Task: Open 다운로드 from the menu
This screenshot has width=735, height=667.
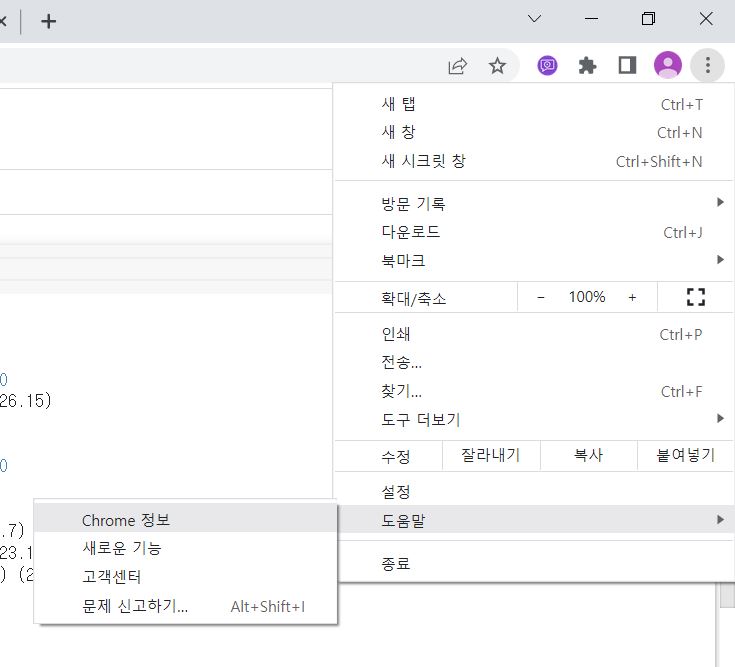Action: 534,232
